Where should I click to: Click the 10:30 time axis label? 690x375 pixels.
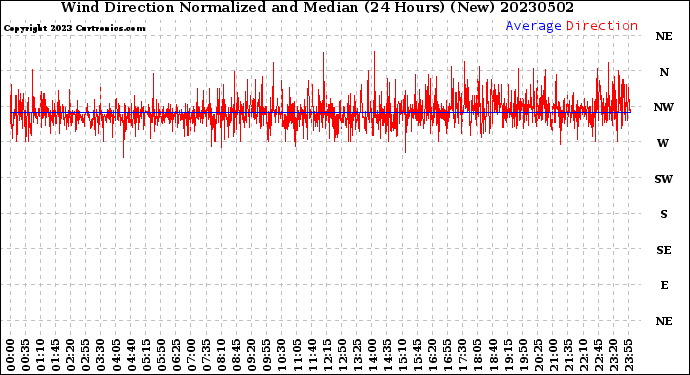(282, 355)
